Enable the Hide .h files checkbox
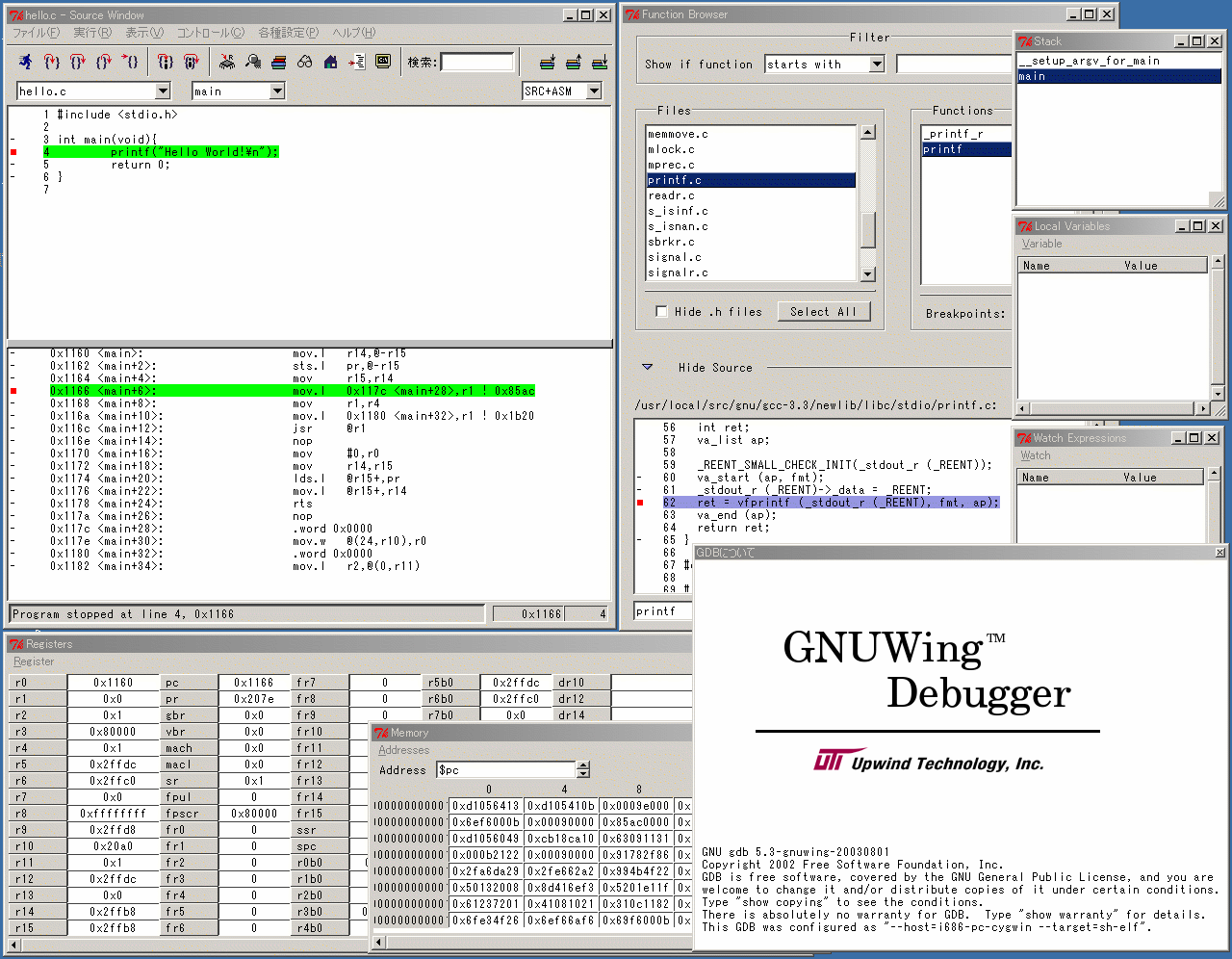 click(x=661, y=311)
